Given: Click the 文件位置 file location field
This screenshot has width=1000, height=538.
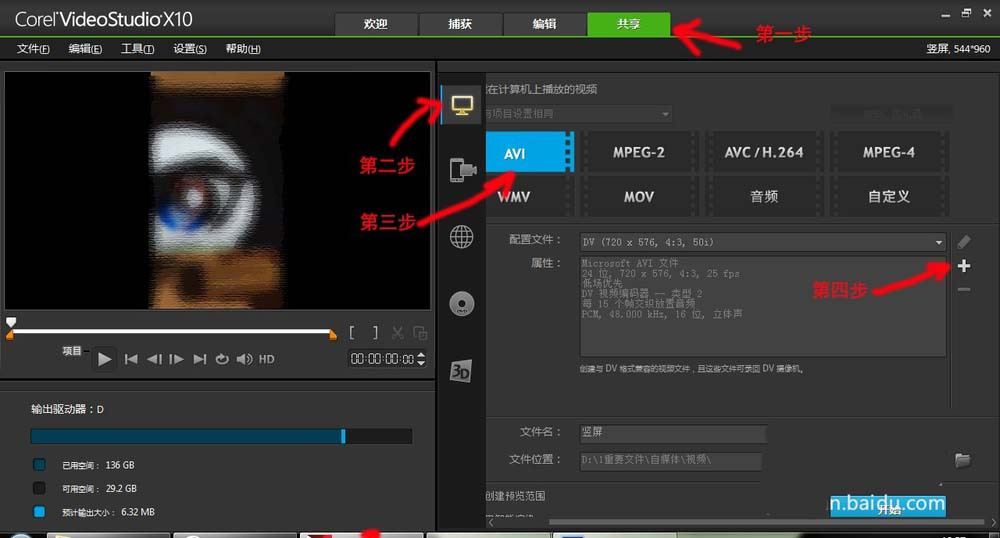Looking at the screenshot, I should (x=671, y=460).
